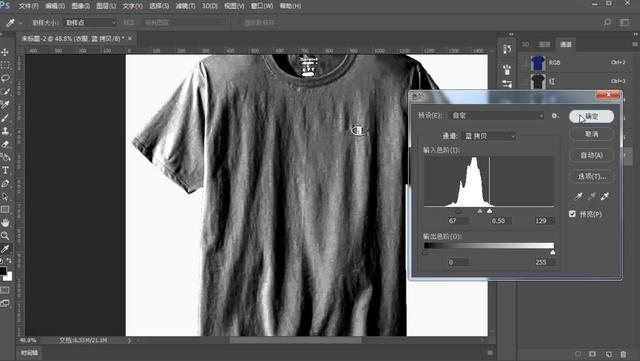Image resolution: width=640 pixels, height=361 pixels.
Task: Switch to the 3D panel tab
Action: 526,44
